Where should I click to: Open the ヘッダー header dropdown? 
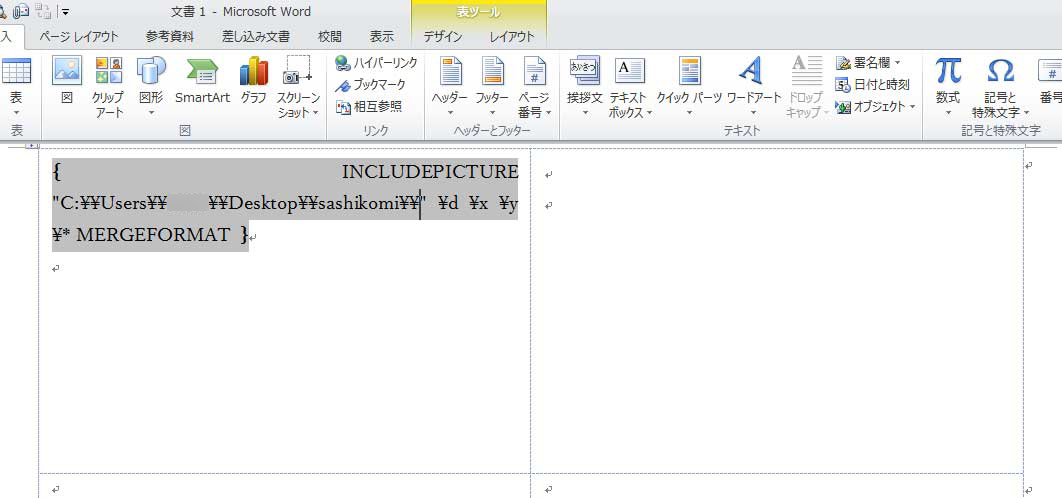pyautogui.click(x=450, y=84)
